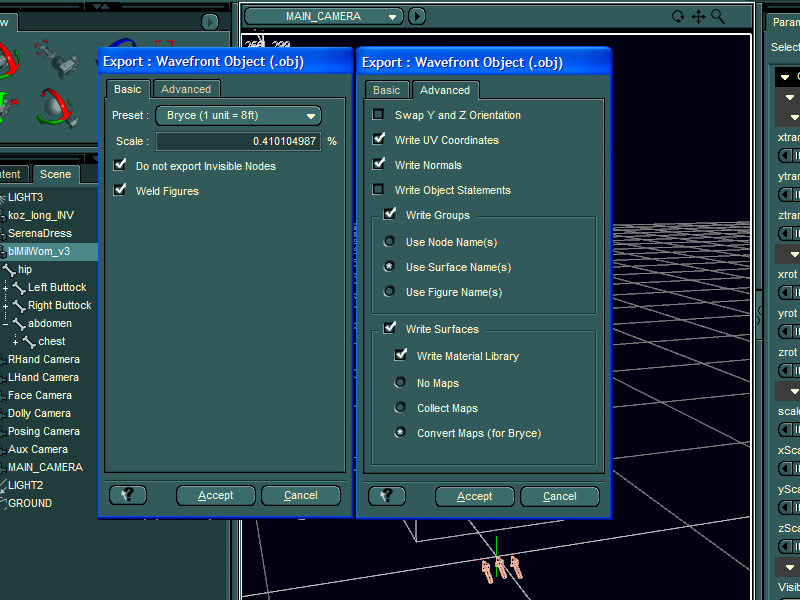Select the red-arrow sphere rotate tool icon
800x600 pixels.
(x=57, y=108)
